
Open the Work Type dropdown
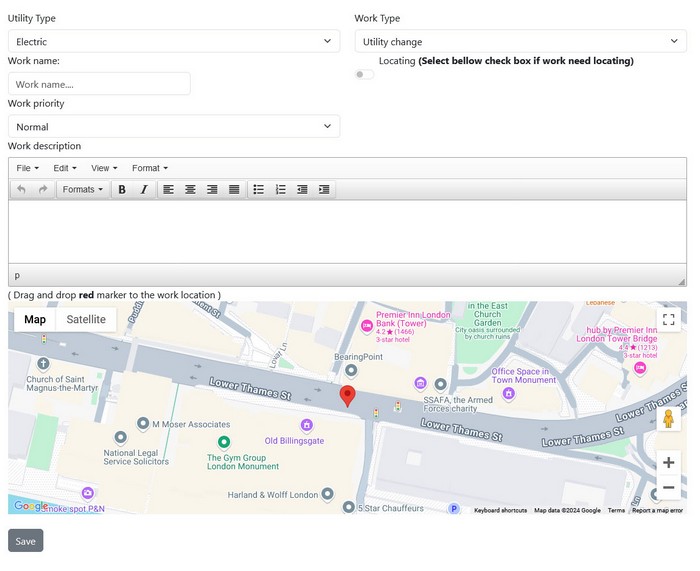[521, 42]
